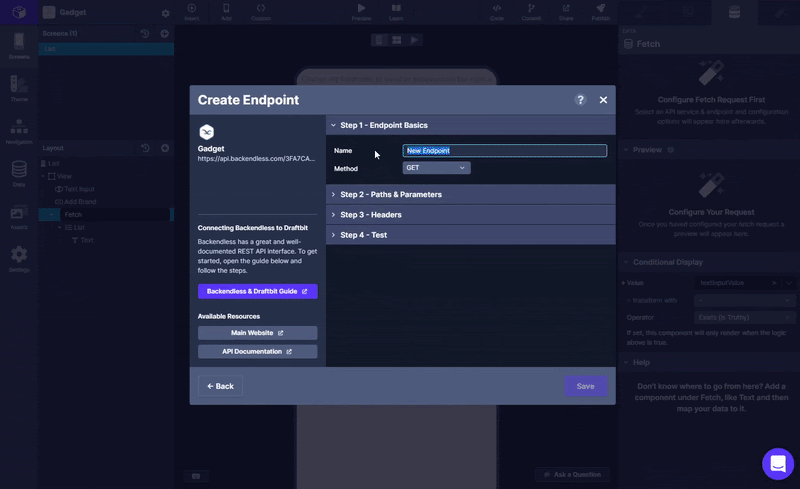
Task: Click the Publish rocket icon
Action: pos(600,11)
